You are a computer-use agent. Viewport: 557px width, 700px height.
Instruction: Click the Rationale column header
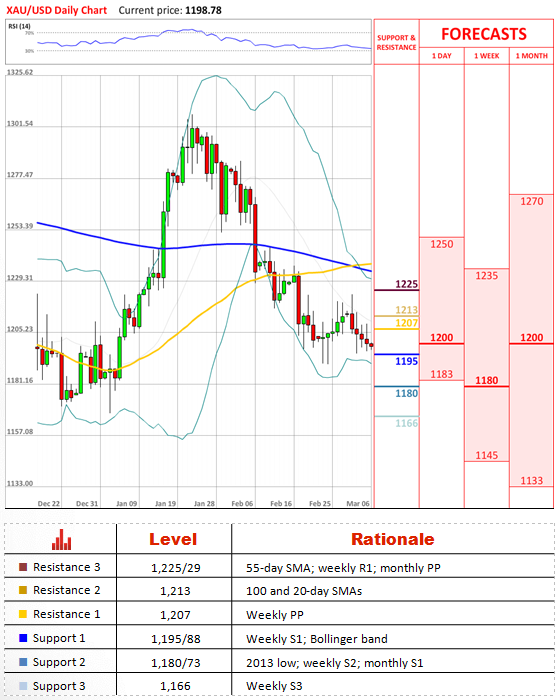click(393, 539)
